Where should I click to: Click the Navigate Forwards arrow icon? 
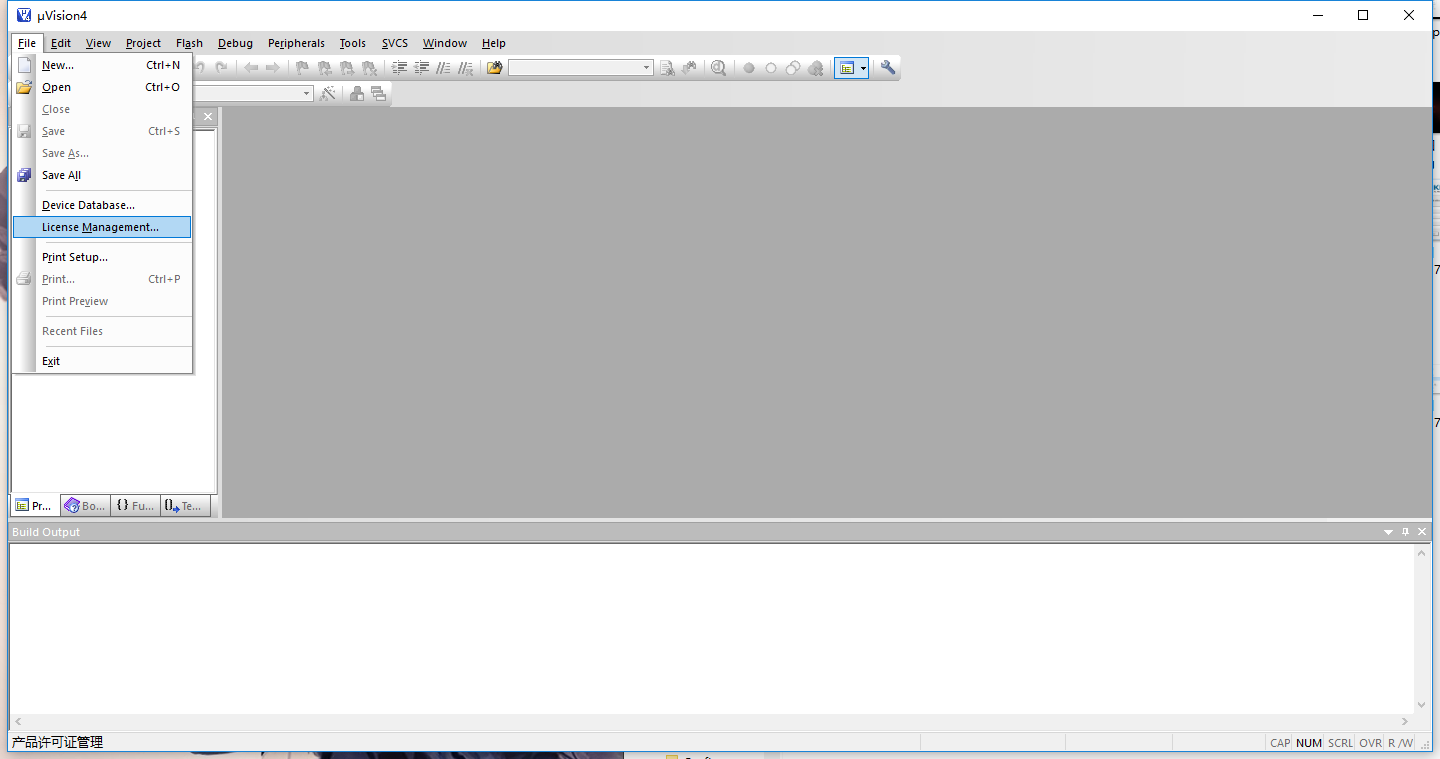pos(272,68)
